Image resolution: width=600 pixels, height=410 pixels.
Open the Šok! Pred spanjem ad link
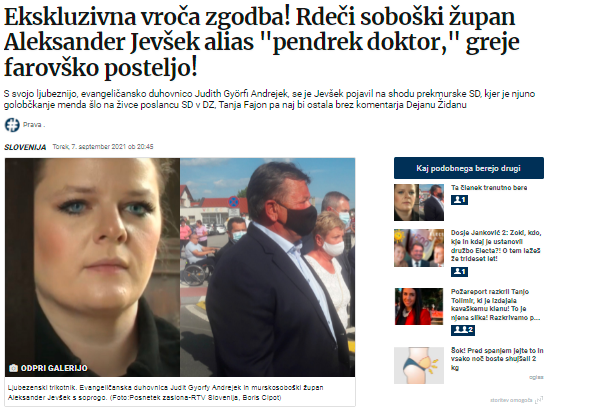pos(497,359)
